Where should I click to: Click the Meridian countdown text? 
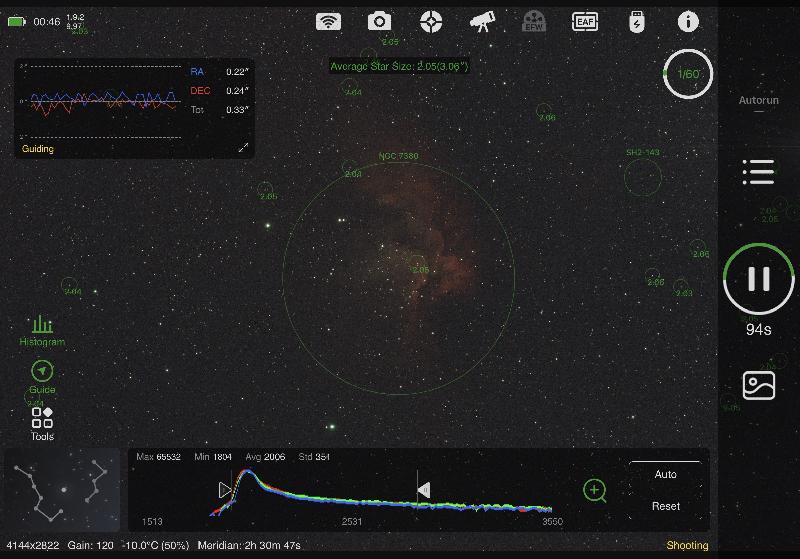click(249, 545)
